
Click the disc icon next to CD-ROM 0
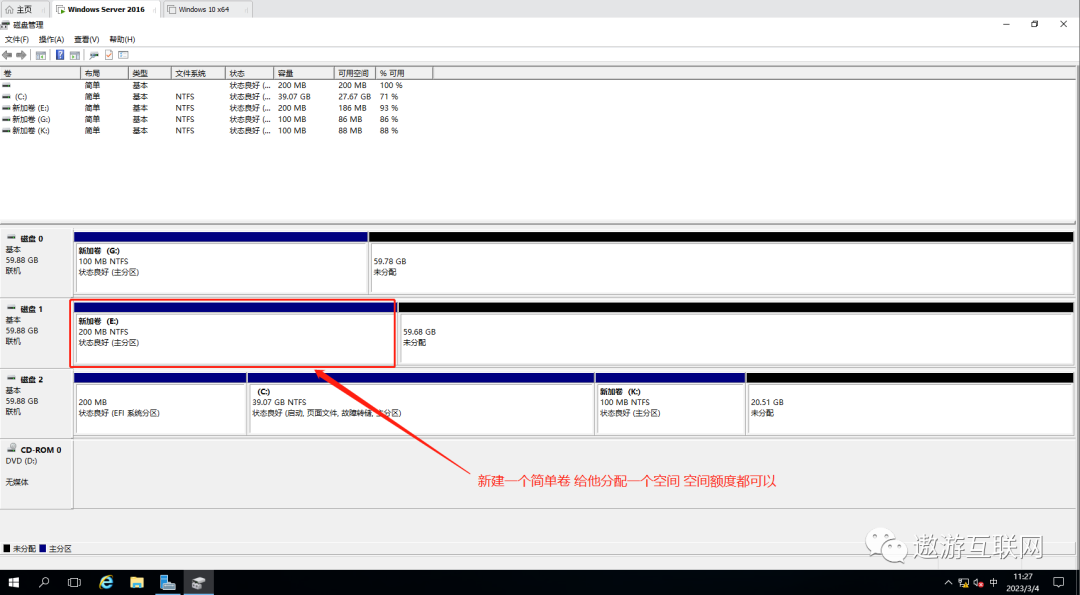pyautogui.click(x=11, y=449)
